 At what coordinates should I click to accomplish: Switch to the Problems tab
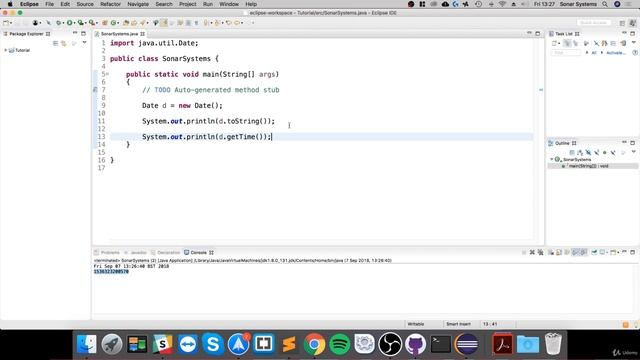(107, 253)
